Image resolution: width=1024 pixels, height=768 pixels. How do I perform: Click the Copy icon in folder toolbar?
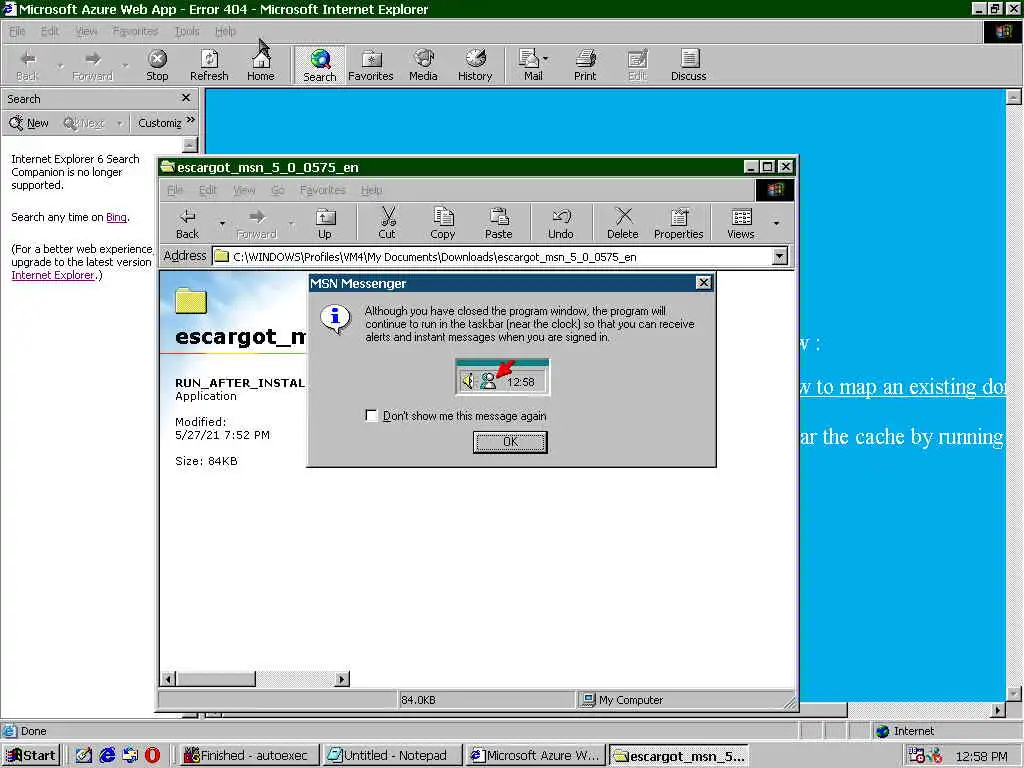443,223
